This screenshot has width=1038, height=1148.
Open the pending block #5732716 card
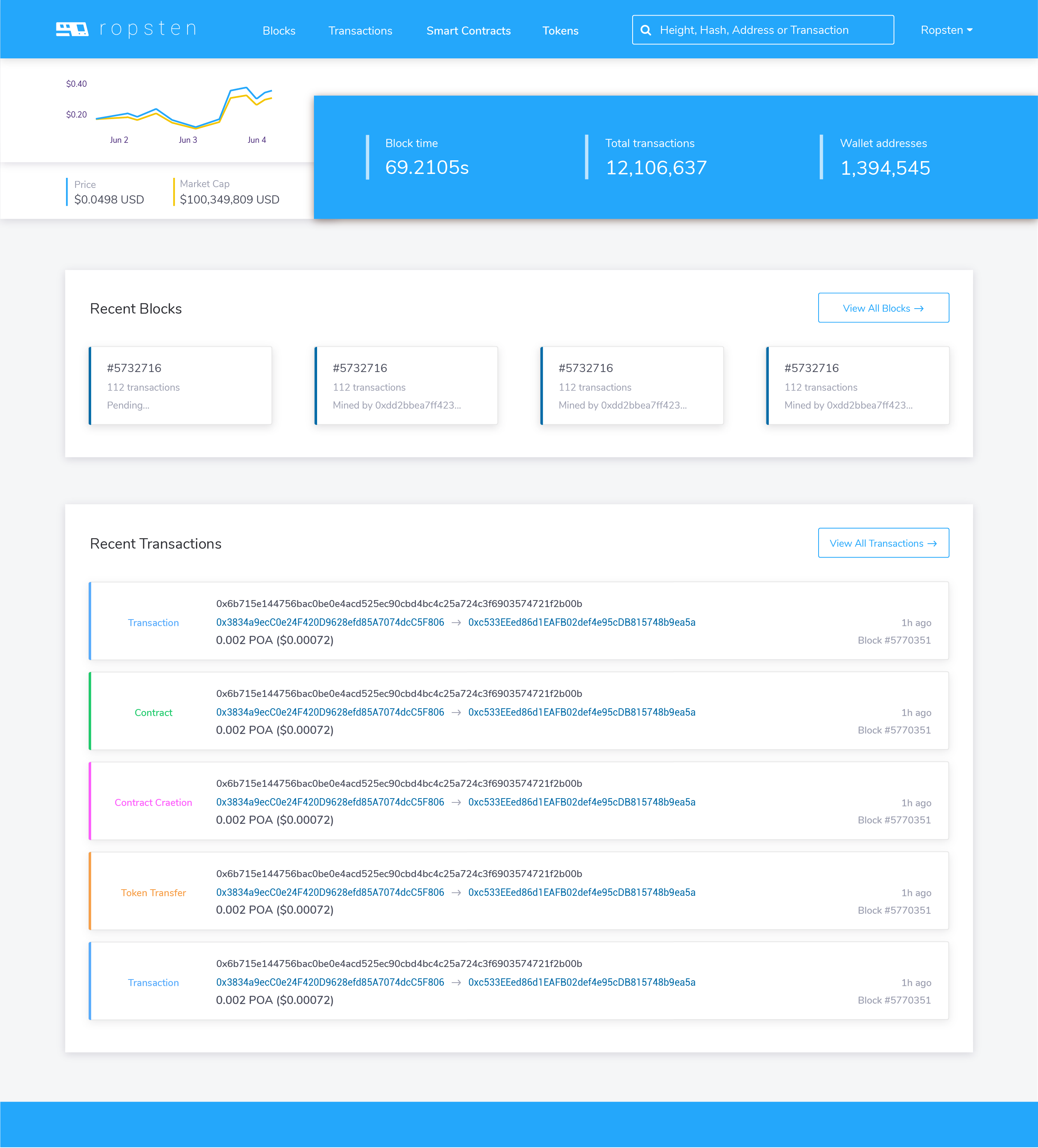pos(181,386)
